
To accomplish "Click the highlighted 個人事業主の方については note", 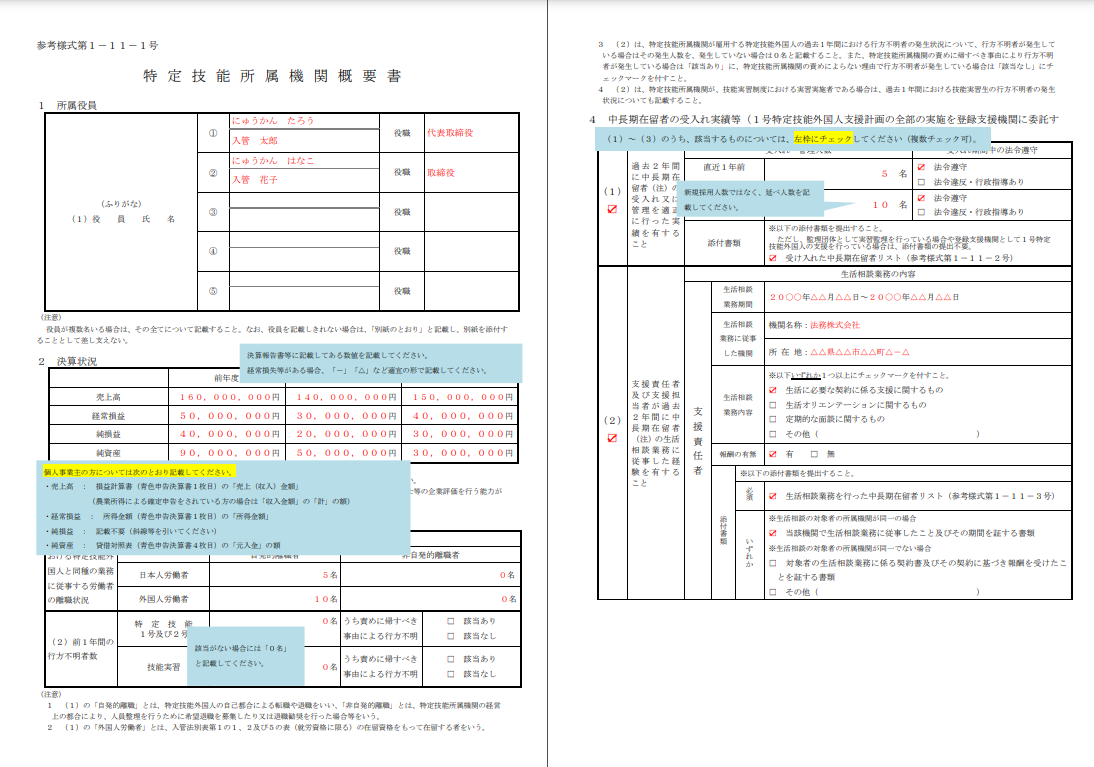I will [139, 472].
